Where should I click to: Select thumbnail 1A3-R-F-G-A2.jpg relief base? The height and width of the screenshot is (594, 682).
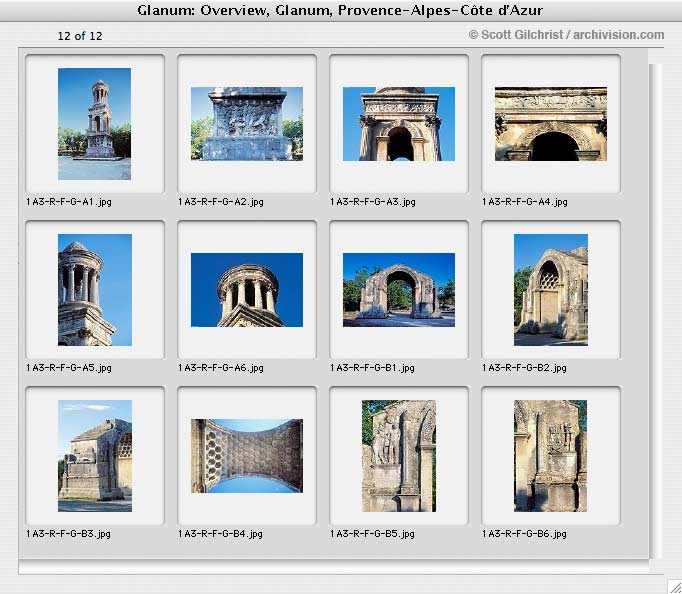pos(247,124)
